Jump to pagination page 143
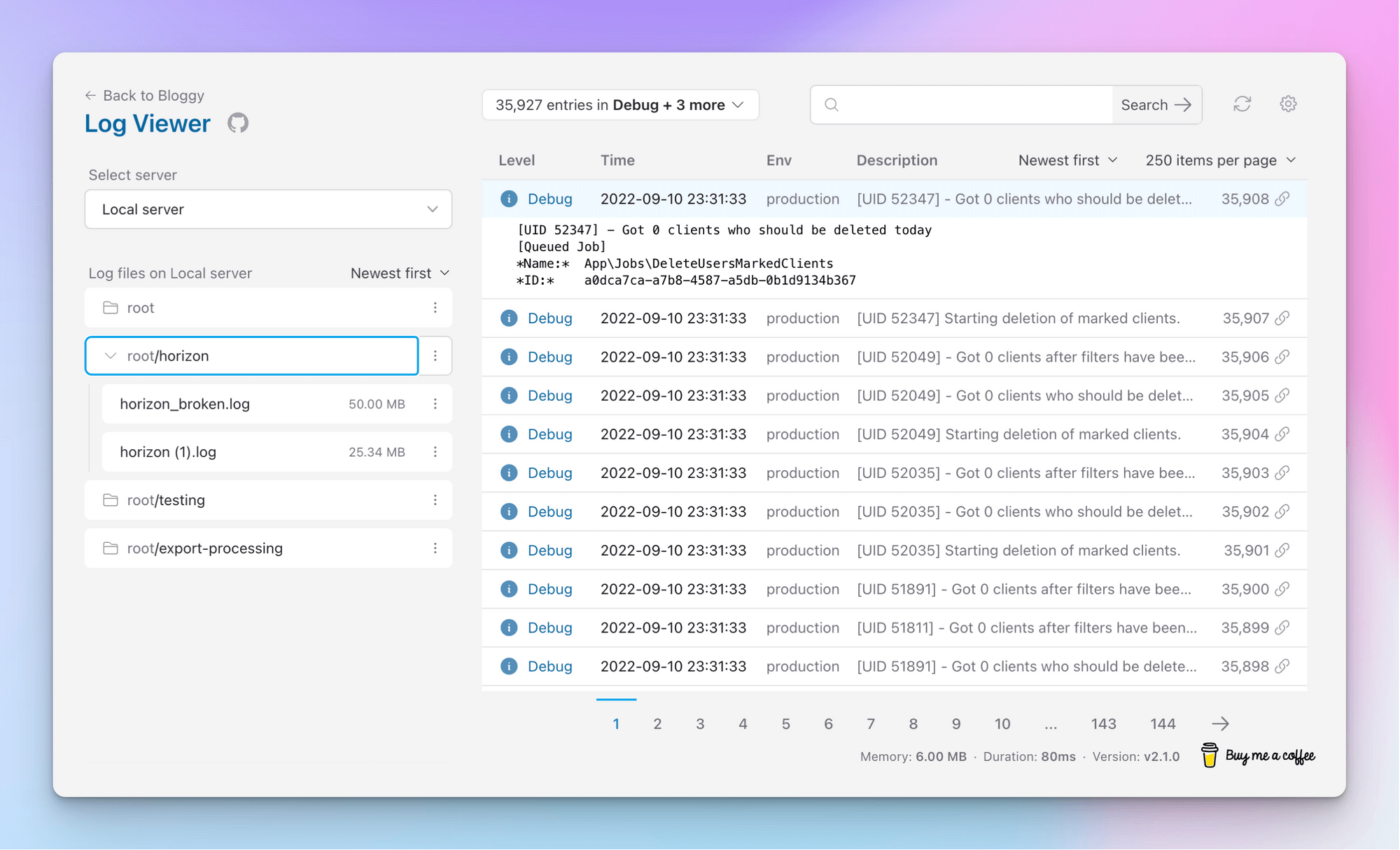 click(1103, 723)
